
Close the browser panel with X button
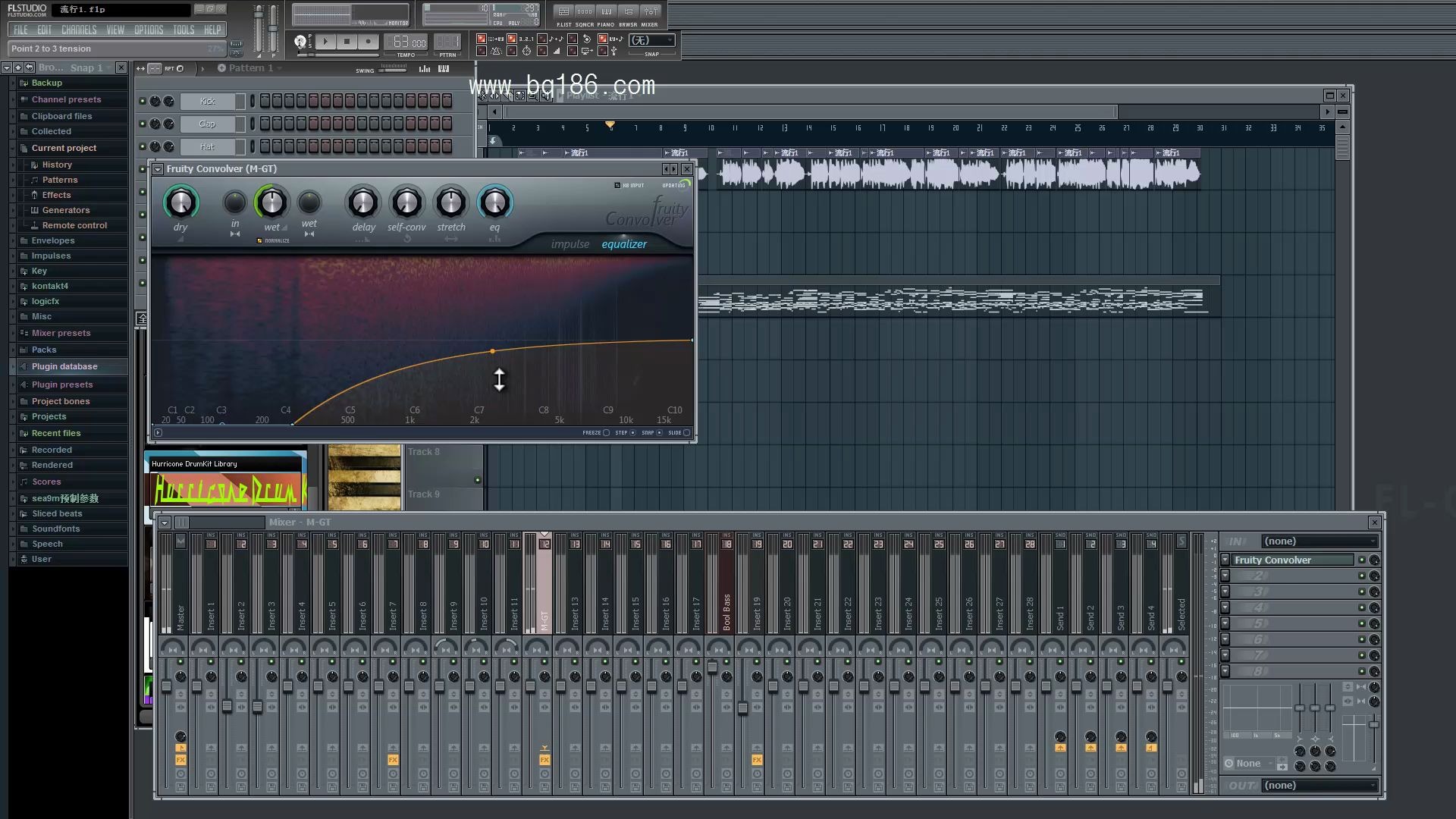pyautogui.click(x=121, y=67)
